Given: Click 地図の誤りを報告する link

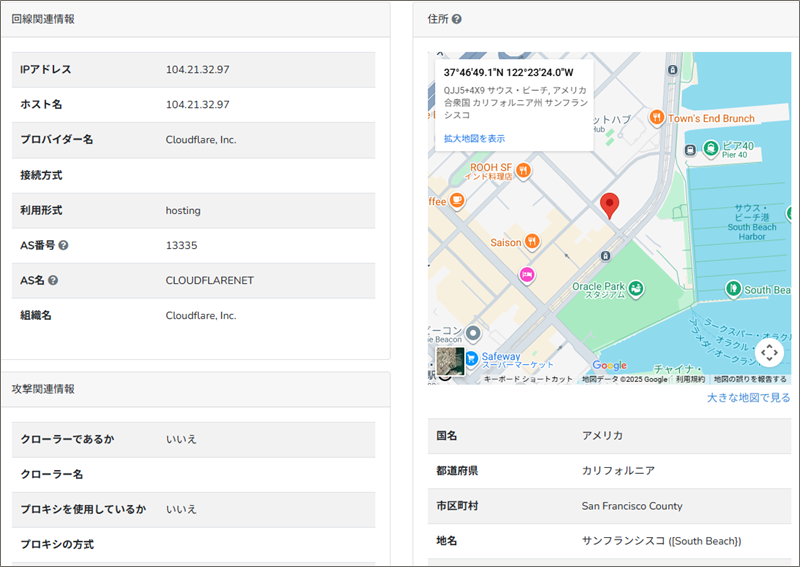Looking at the screenshot, I should (750, 380).
